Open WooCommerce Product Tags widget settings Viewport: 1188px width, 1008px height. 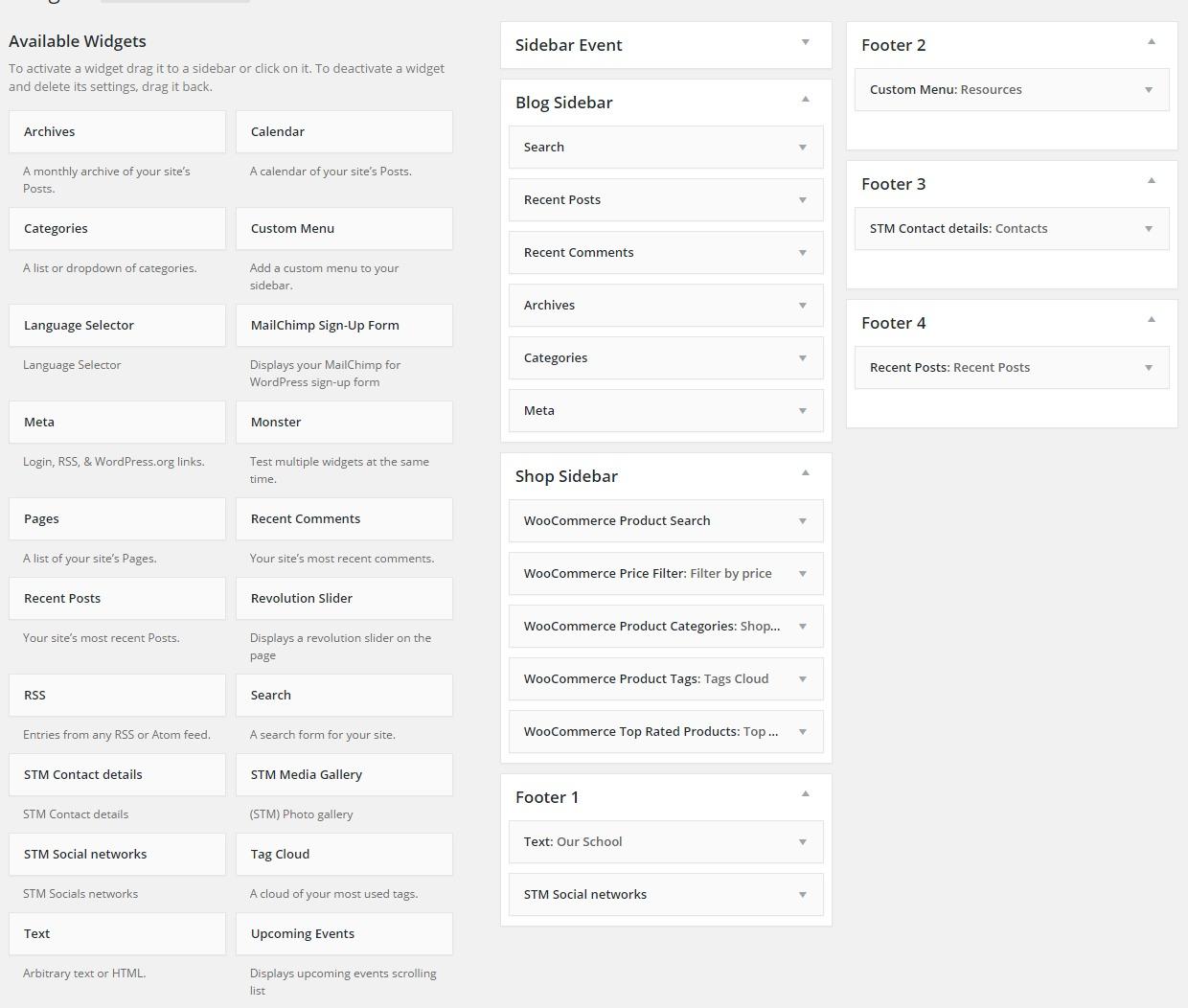tap(802, 679)
